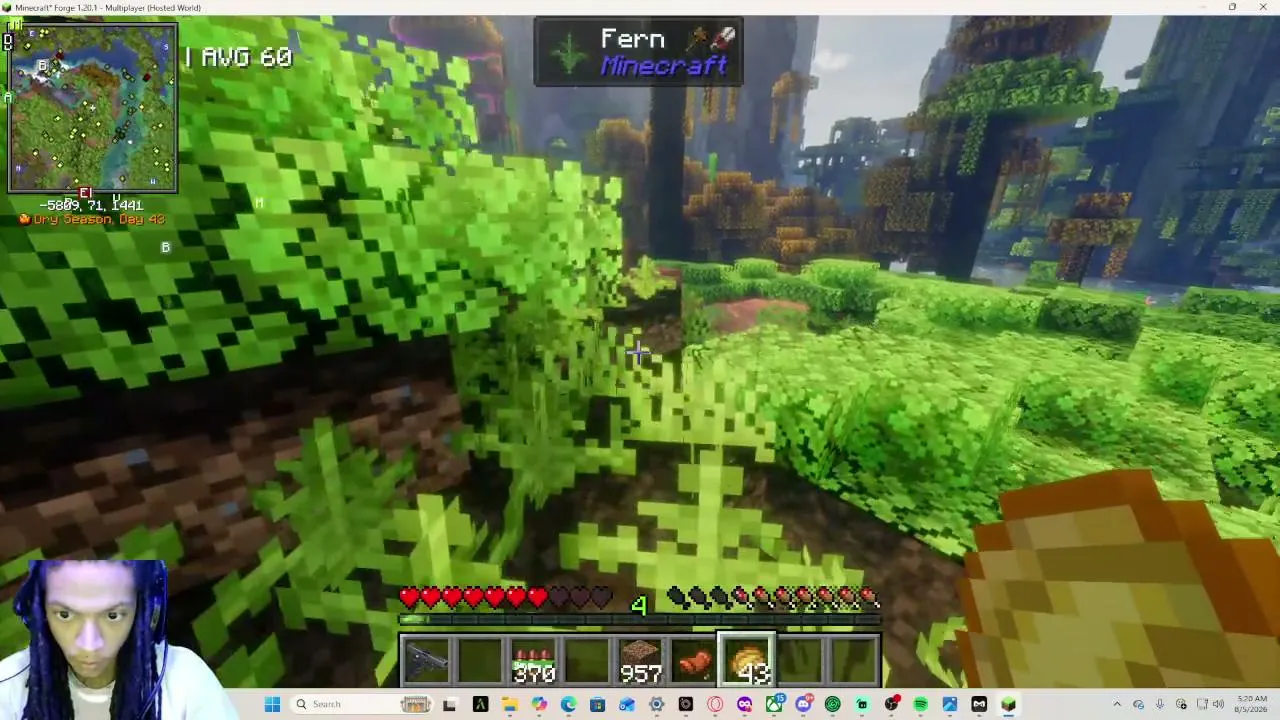This screenshot has width=1280, height=720.
Task: Select the highlighted food slot with 43
Action: pyautogui.click(x=747, y=662)
